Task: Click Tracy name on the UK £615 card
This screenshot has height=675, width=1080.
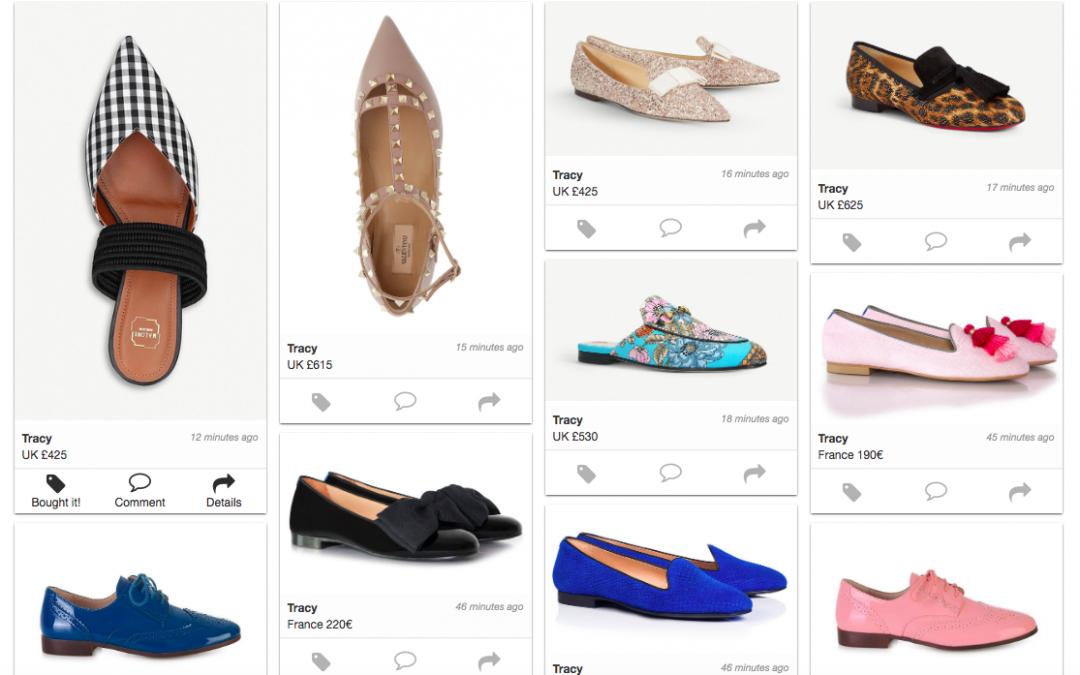Action: [x=302, y=349]
